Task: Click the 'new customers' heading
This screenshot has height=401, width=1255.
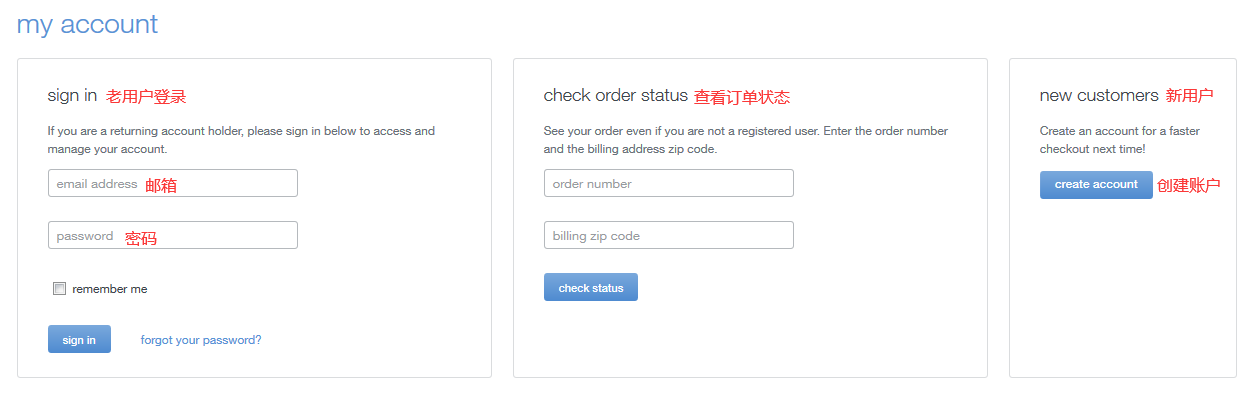Action: (1099, 96)
